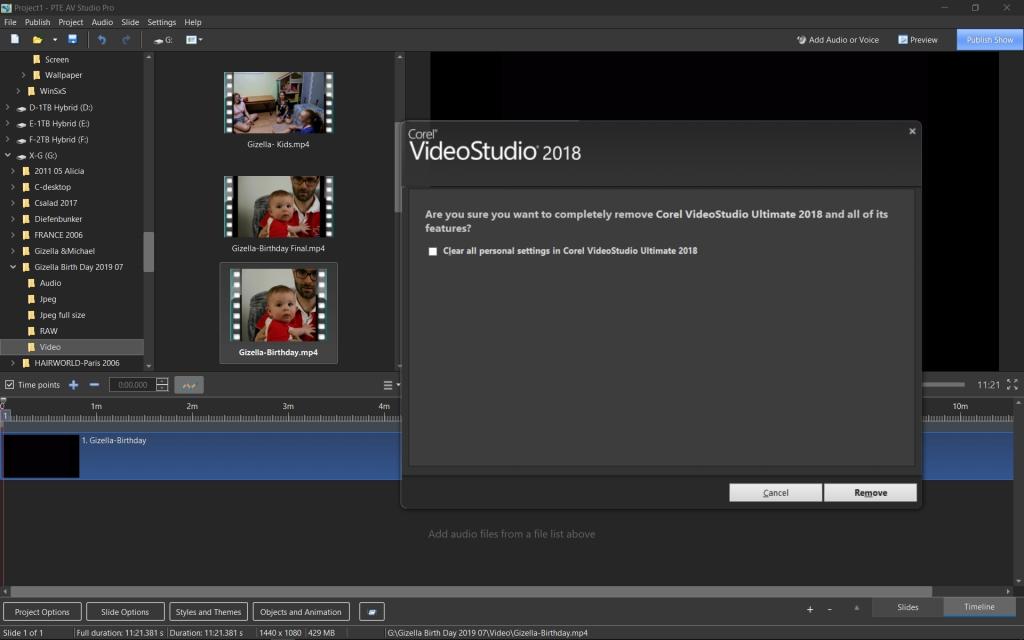Open the hamburger menu above the timeline

point(388,385)
